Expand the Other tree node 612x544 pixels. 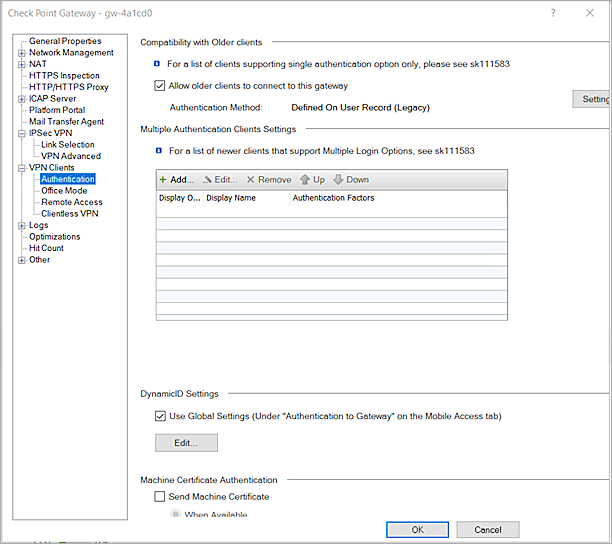point(22,260)
